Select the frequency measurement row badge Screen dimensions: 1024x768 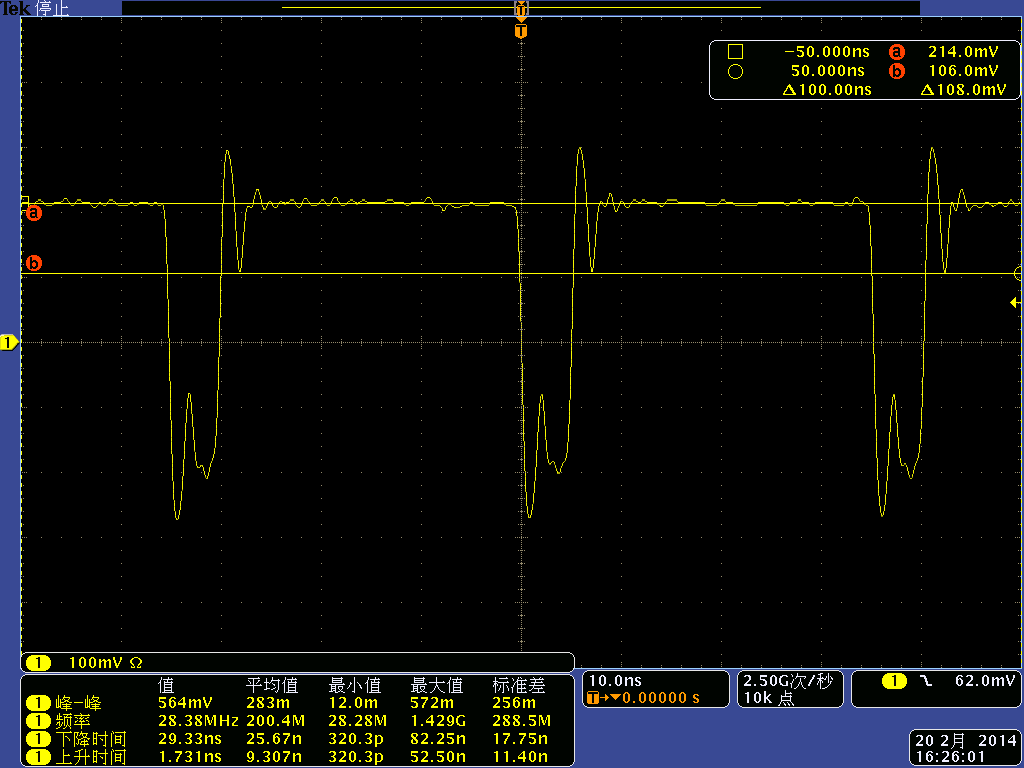(x=38, y=721)
